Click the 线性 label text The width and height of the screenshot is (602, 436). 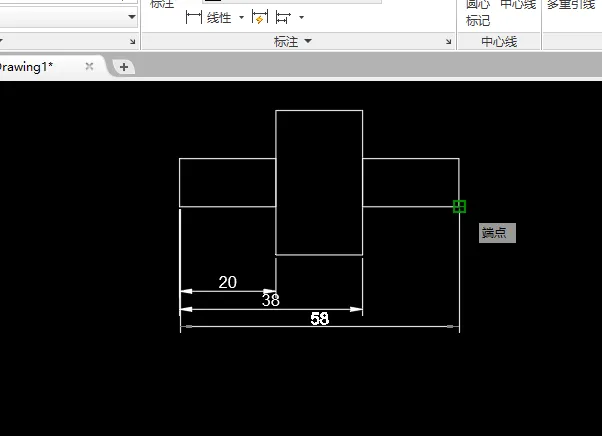point(219,18)
